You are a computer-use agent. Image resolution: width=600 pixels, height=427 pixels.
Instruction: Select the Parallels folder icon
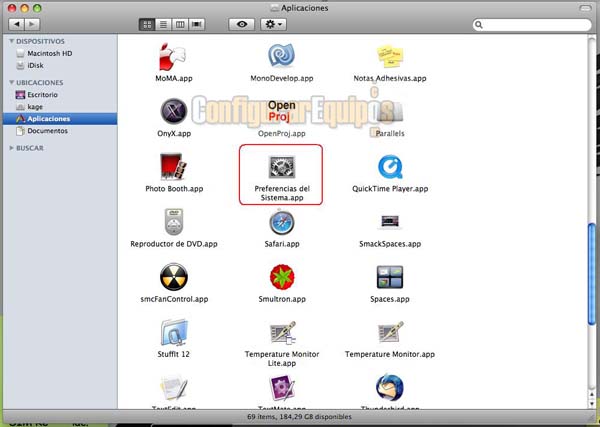coord(390,112)
